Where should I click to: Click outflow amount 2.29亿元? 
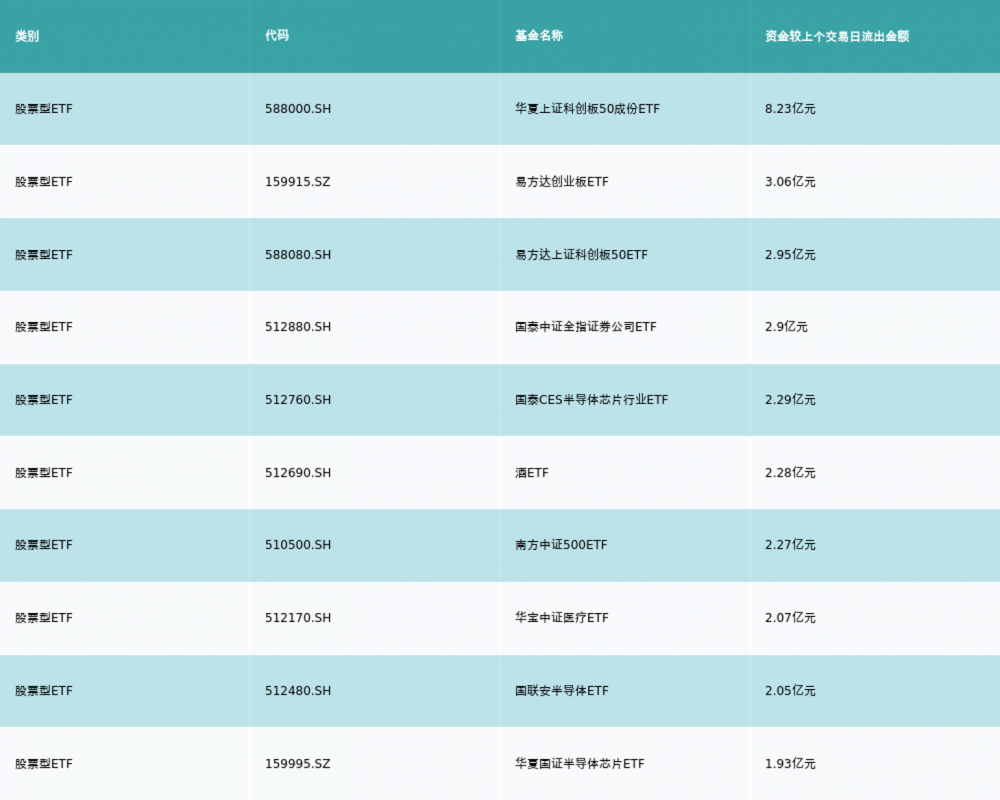coord(790,400)
